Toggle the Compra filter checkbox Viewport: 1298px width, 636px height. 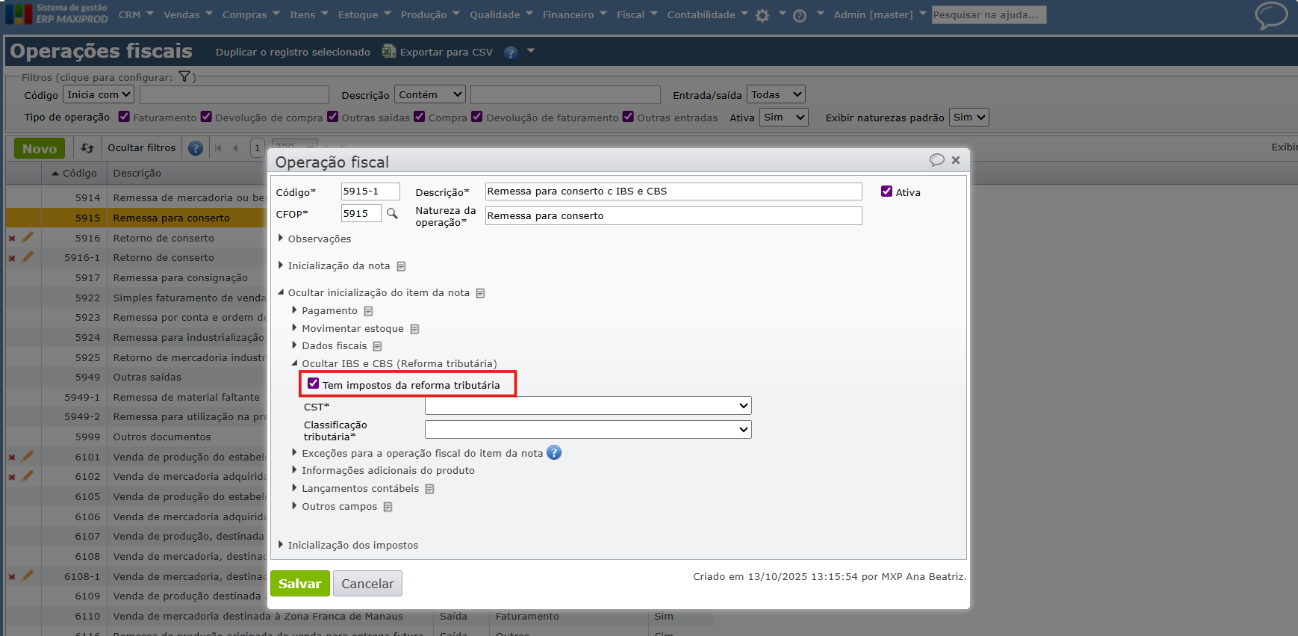419,117
